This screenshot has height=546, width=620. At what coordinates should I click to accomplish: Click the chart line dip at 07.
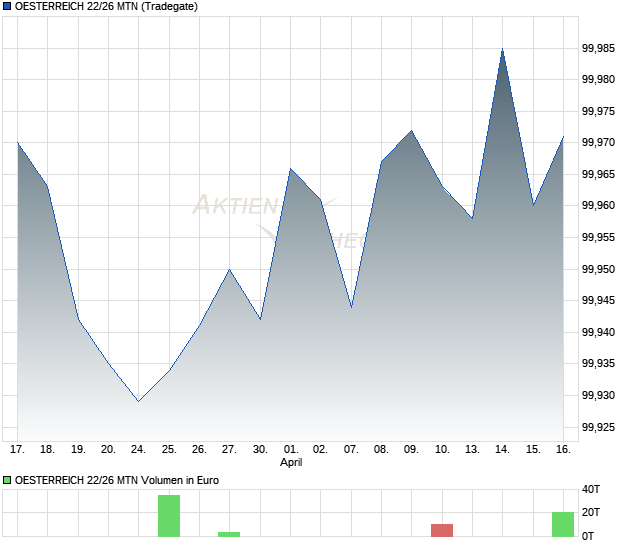[x=351, y=307]
